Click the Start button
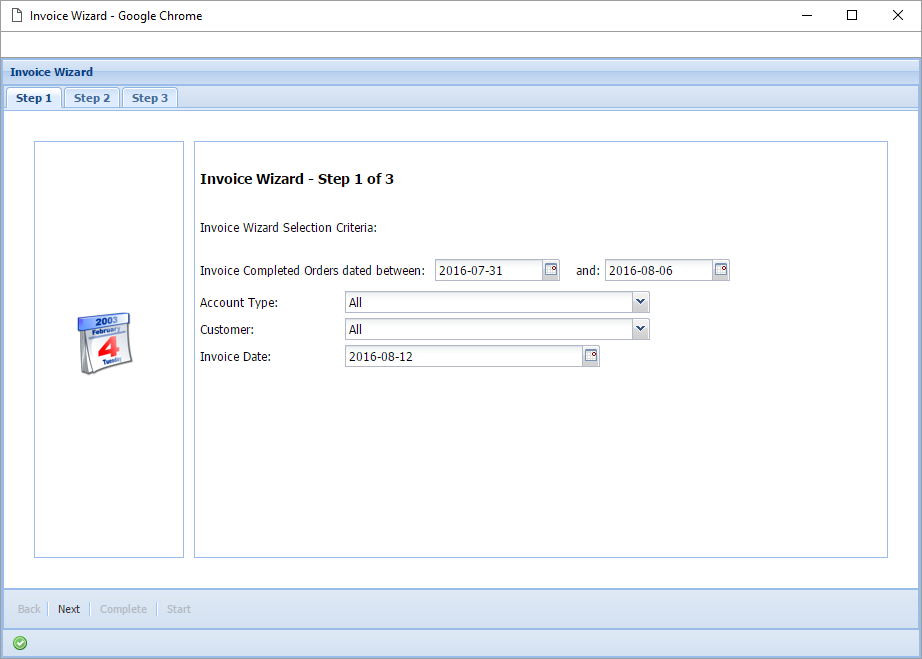Image resolution: width=922 pixels, height=659 pixels. click(178, 608)
